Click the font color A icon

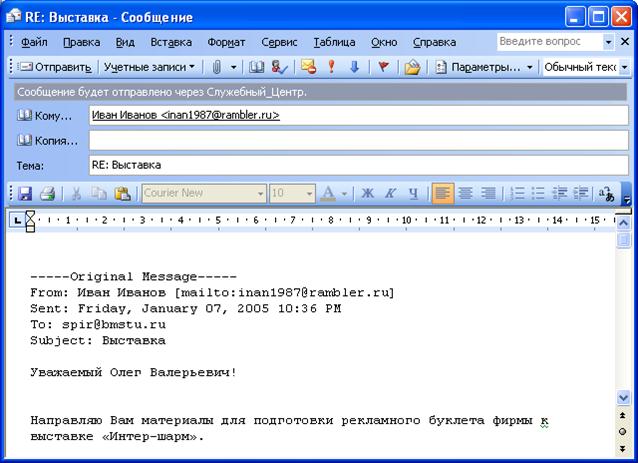click(328, 193)
